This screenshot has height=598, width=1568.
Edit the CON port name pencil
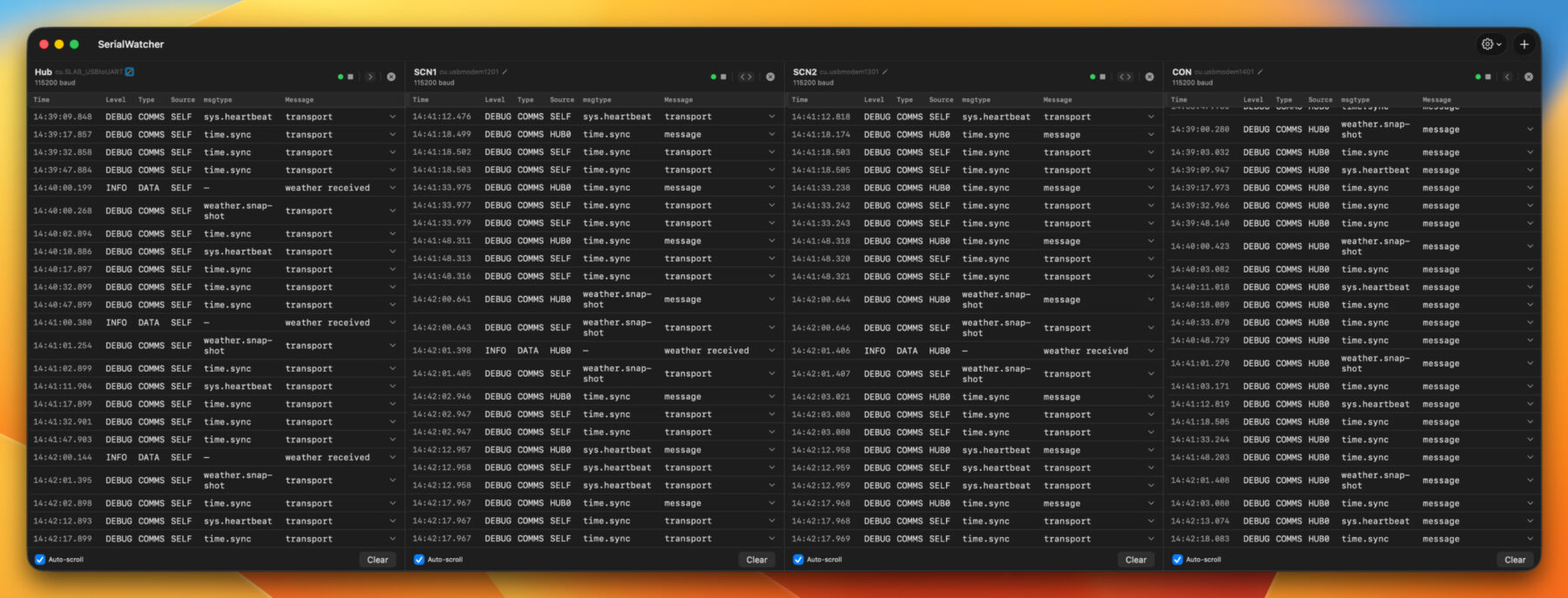(1260, 72)
